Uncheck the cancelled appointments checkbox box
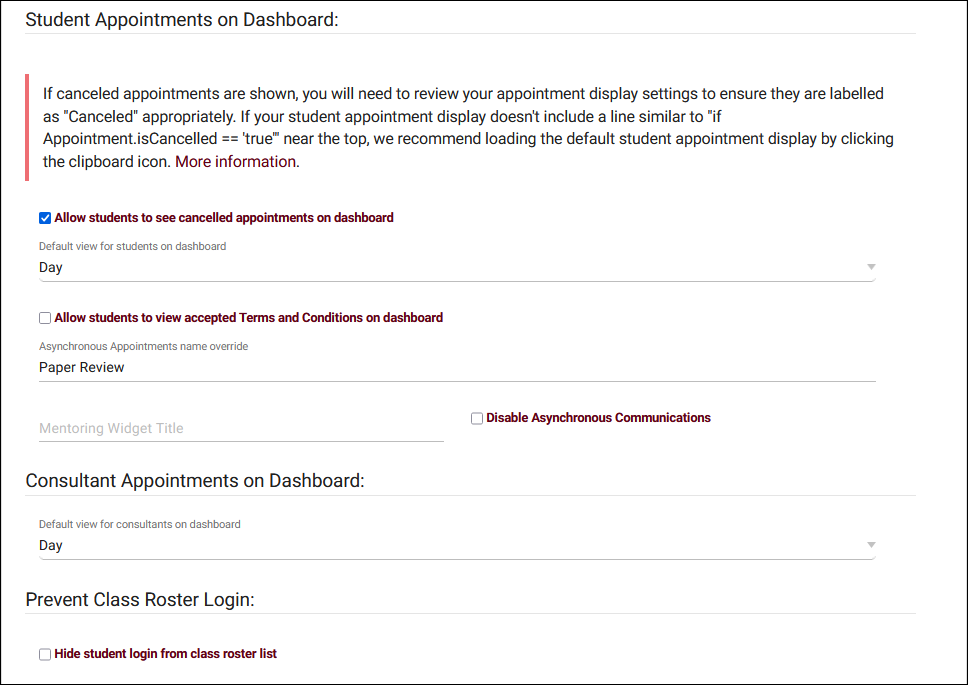968x685 pixels. point(45,218)
